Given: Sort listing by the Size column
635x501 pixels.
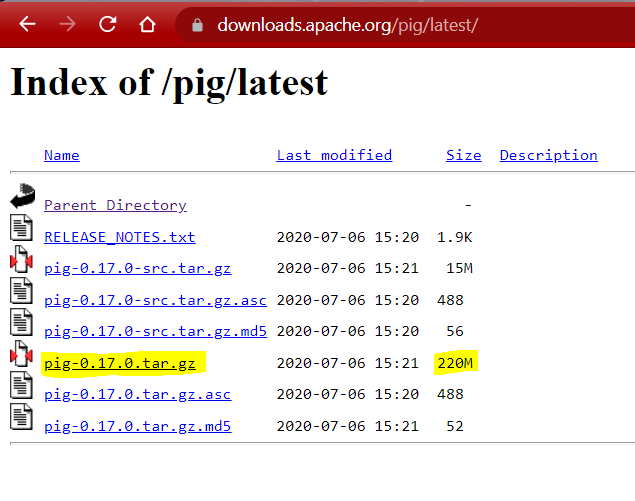Looking at the screenshot, I should point(464,155).
